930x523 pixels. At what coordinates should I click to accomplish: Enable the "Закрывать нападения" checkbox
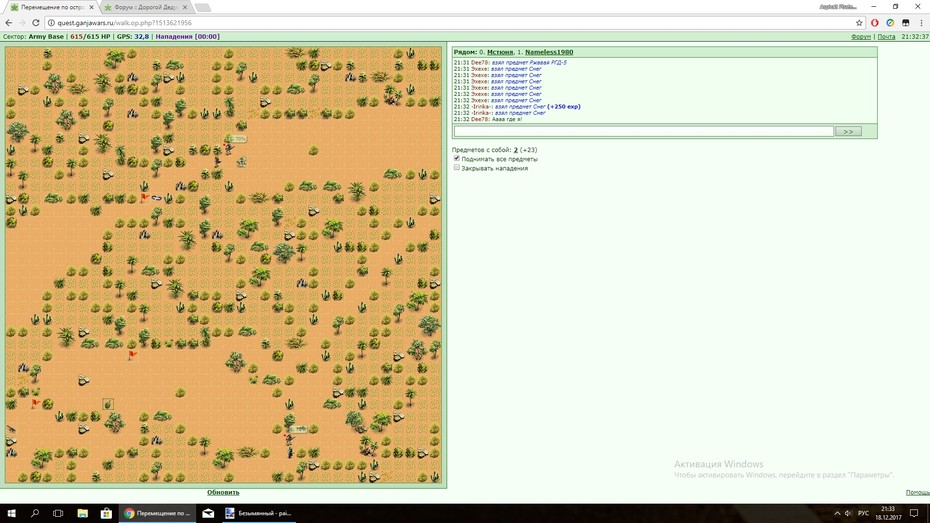457,168
